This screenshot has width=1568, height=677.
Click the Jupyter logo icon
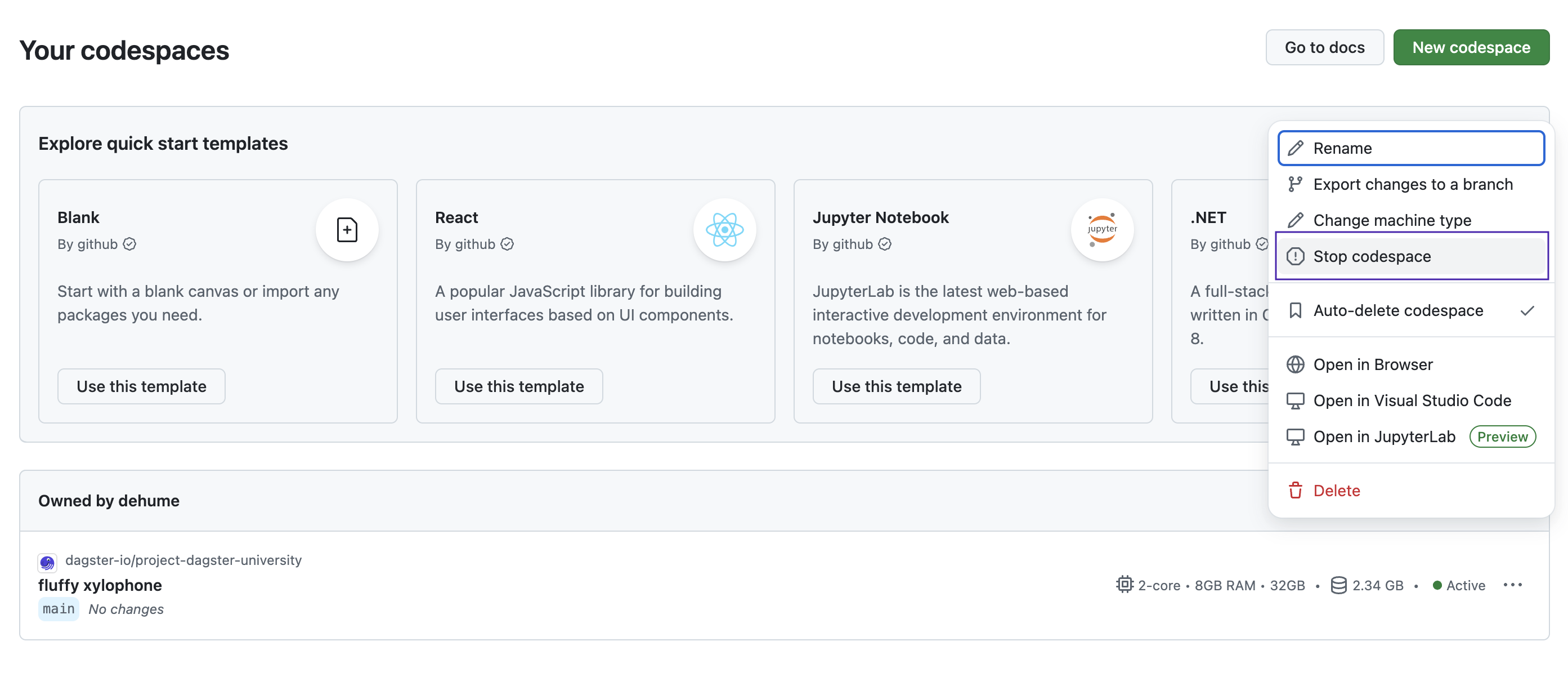[x=1102, y=230]
